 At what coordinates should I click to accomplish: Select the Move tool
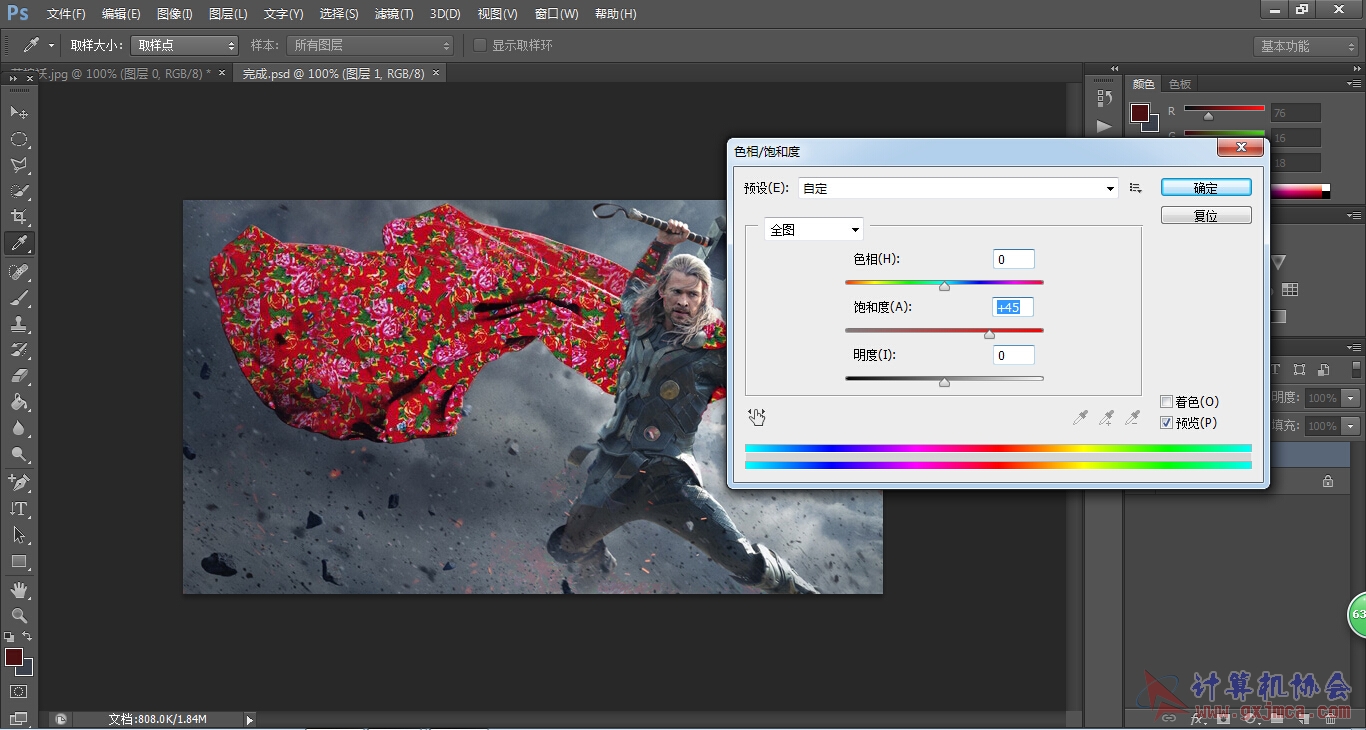click(18, 113)
